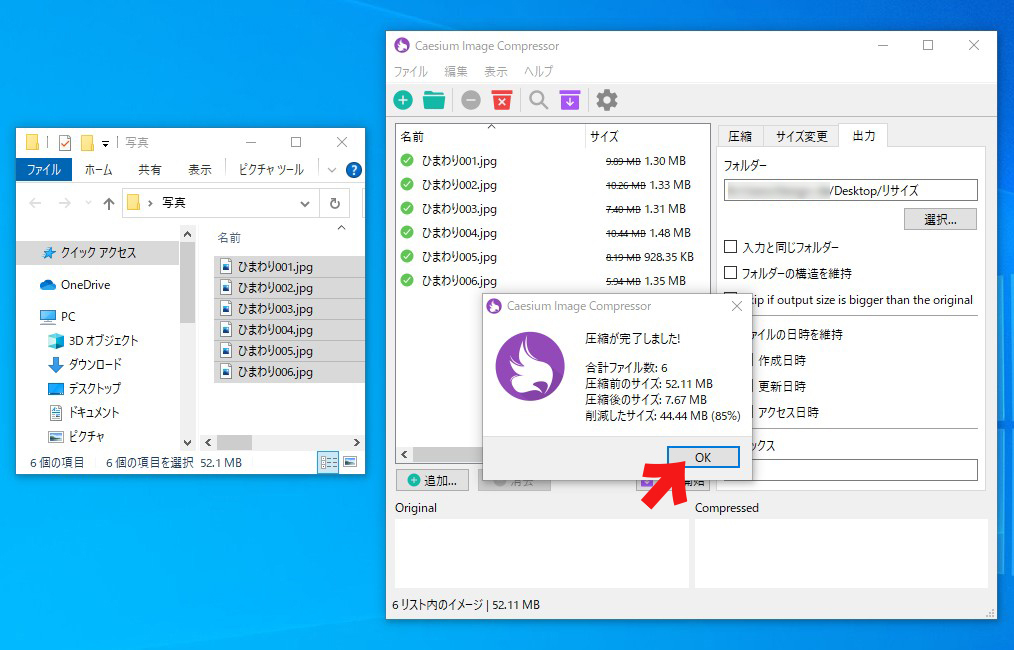The image size is (1014, 650).
Task: Click the blue help icon in Explorer window
Action: tap(354, 170)
